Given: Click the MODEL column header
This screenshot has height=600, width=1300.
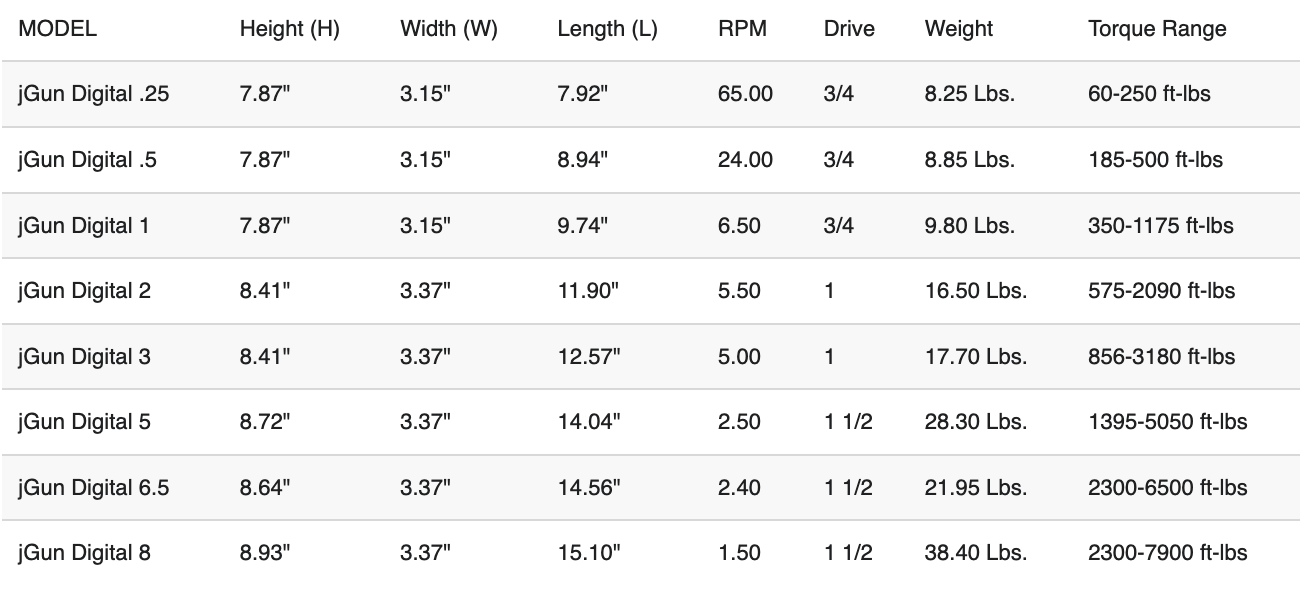Looking at the screenshot, I should [x=57, y=29].
